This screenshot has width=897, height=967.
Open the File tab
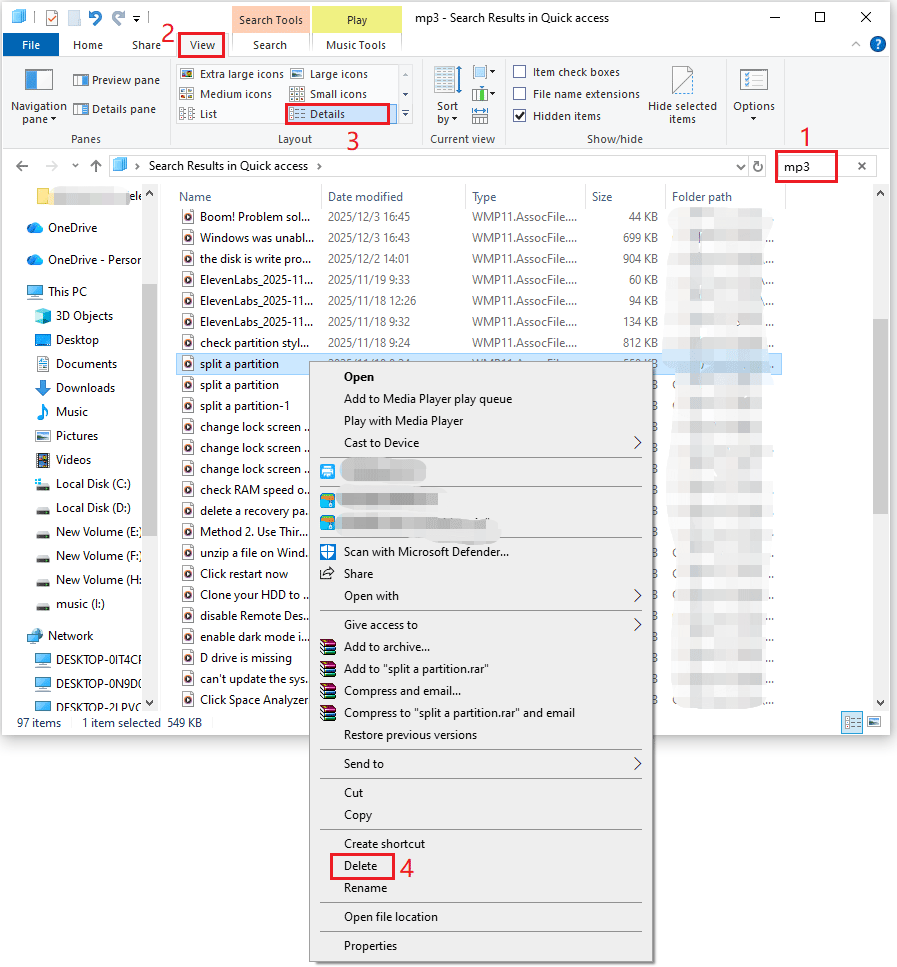31,45
